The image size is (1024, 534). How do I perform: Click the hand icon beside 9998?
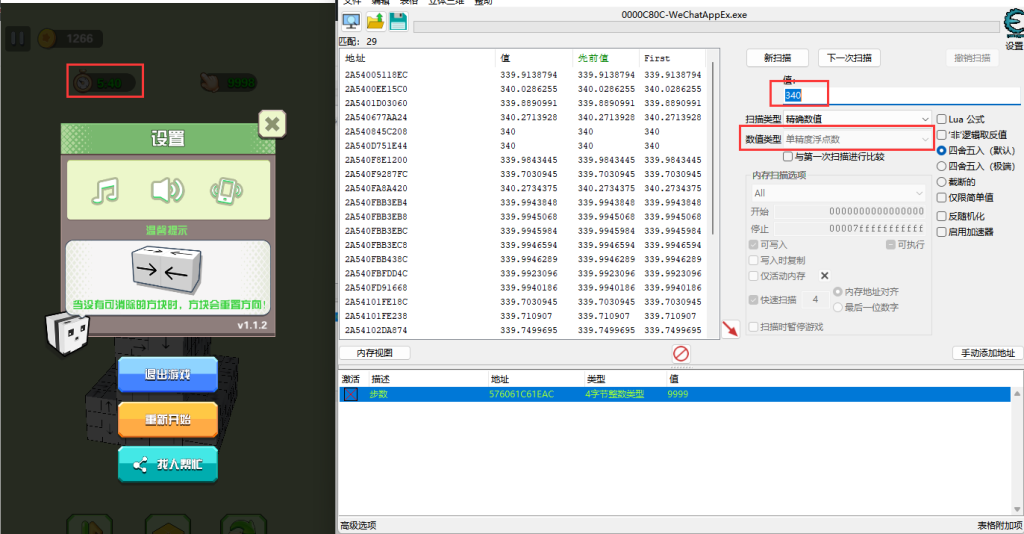pos(210,82)
